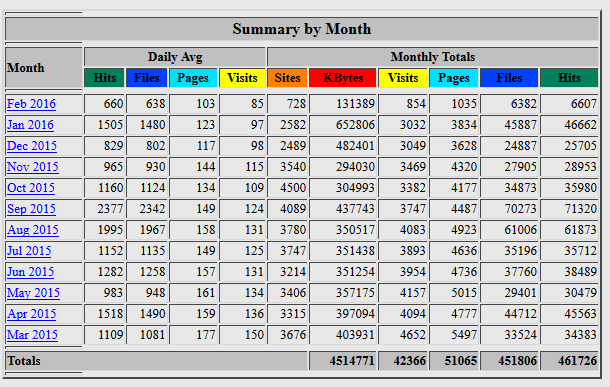Select Sep 2015 monthly hits 71320
610x387 pixels.
pyautogui.click(x=580, y=209)
